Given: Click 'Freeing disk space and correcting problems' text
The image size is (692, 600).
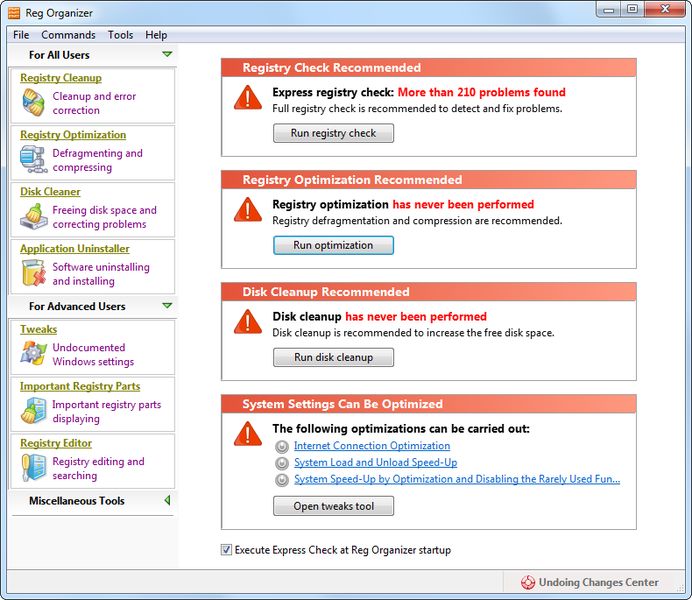Looking at the screenshot, I should (x=104, y=217).
